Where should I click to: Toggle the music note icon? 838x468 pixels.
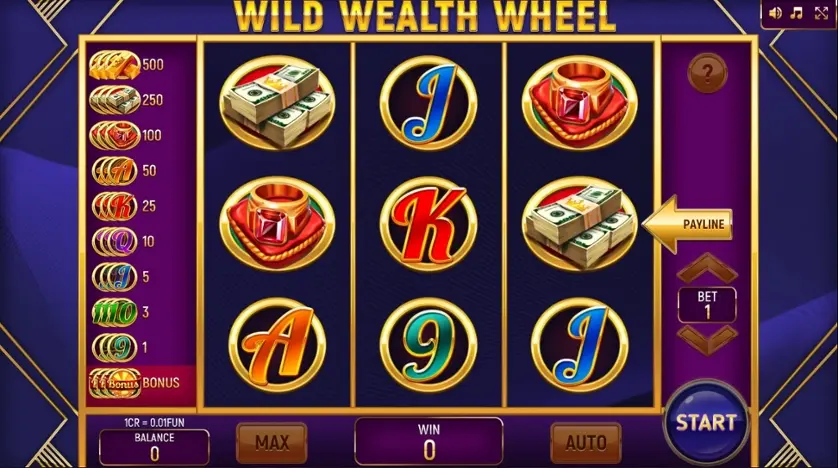[796, 13]
